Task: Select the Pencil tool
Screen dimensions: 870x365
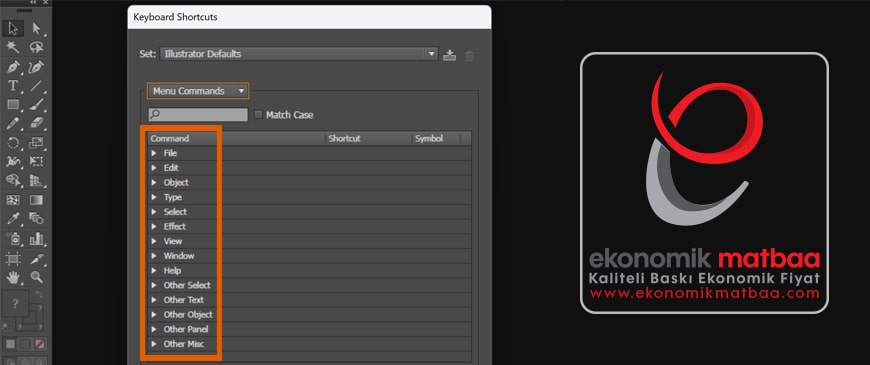Action: 13,123
